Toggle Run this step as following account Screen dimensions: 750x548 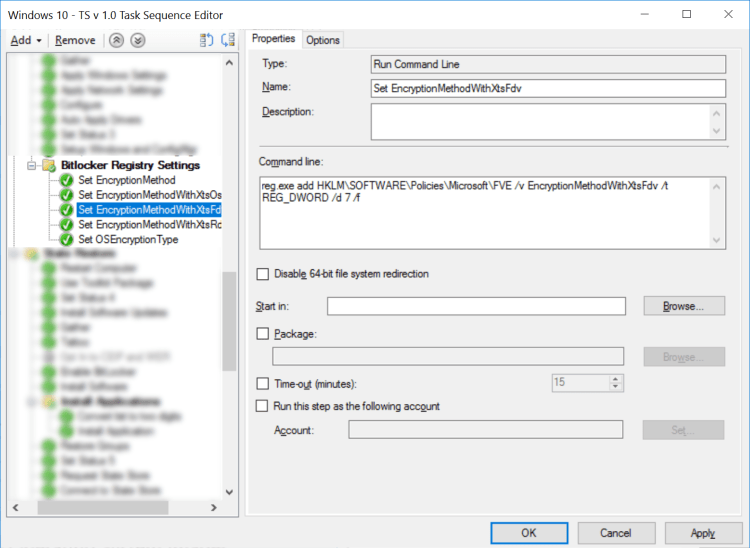[x=263, y=406]
